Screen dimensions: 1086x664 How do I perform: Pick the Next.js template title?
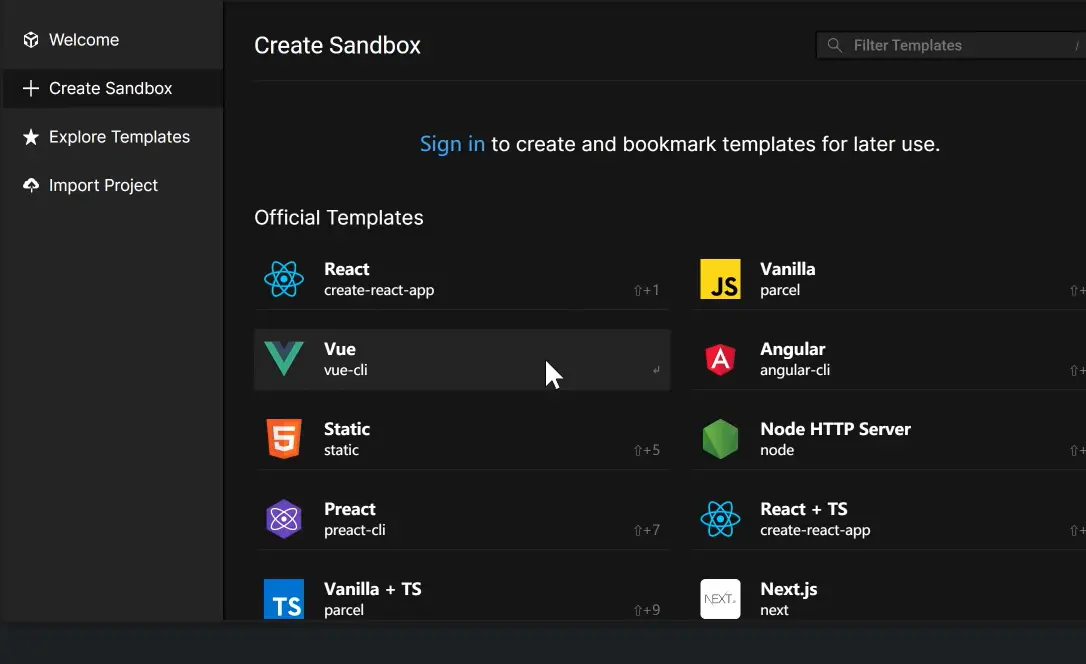[x=788, y=589]
